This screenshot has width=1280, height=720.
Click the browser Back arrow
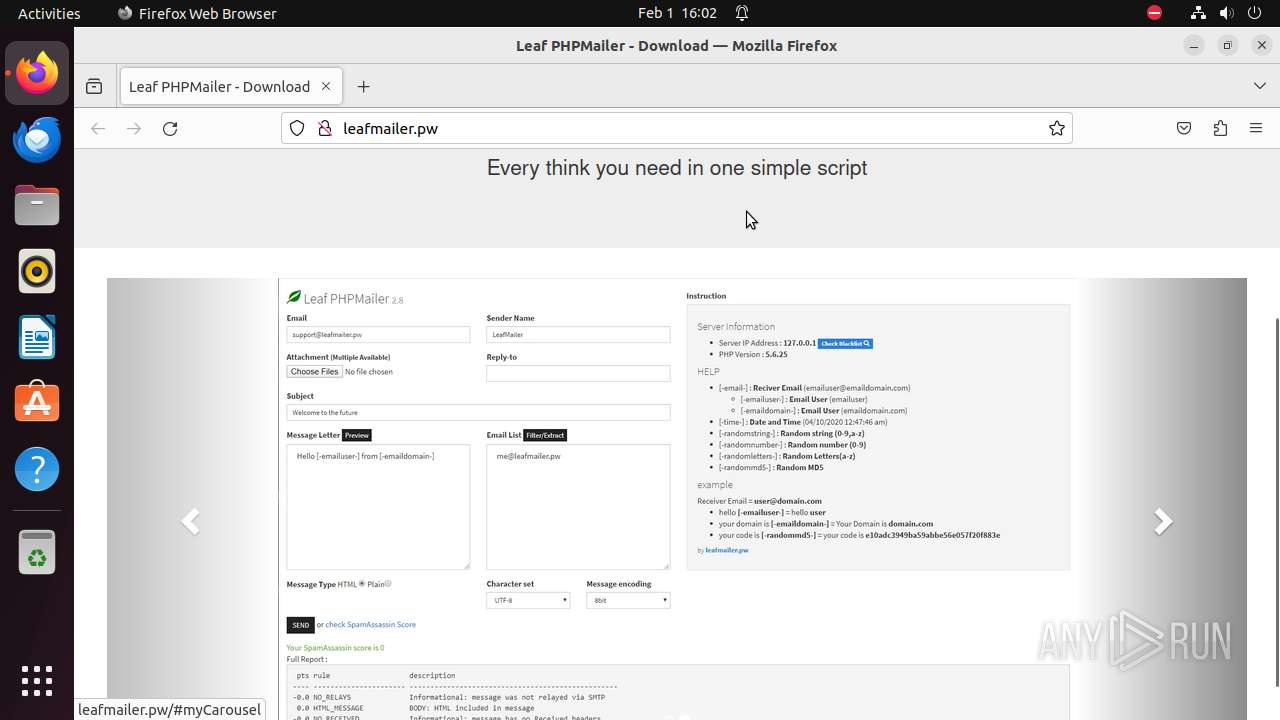pos(98,128)
